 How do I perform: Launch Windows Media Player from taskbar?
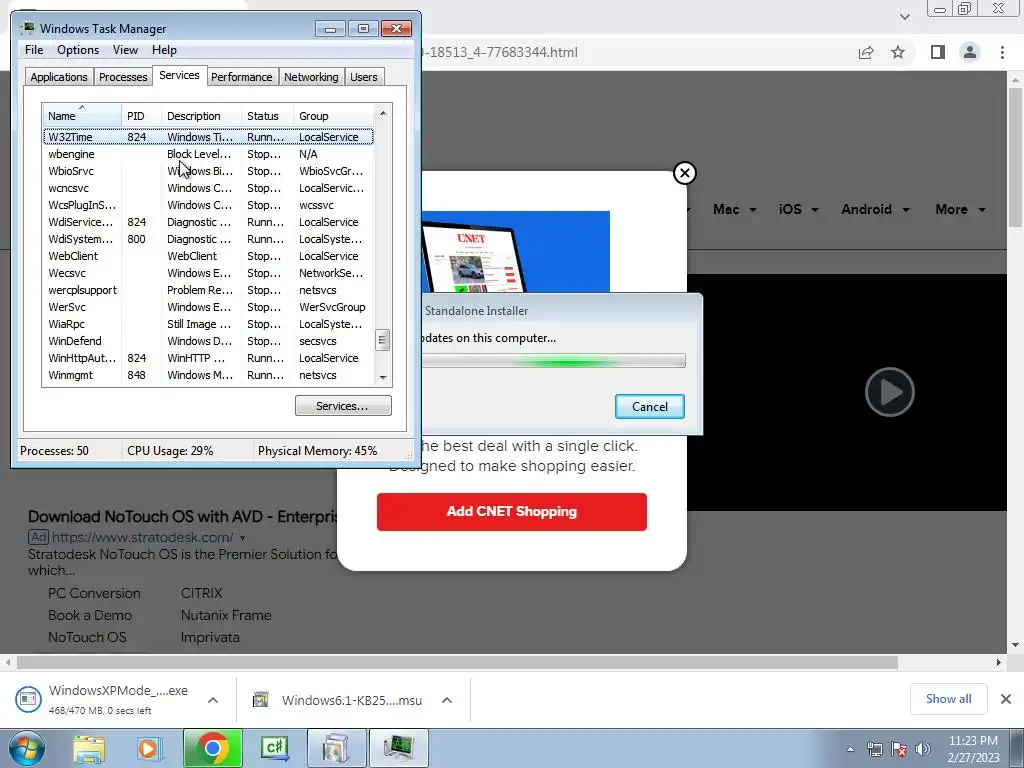(148, 749)
